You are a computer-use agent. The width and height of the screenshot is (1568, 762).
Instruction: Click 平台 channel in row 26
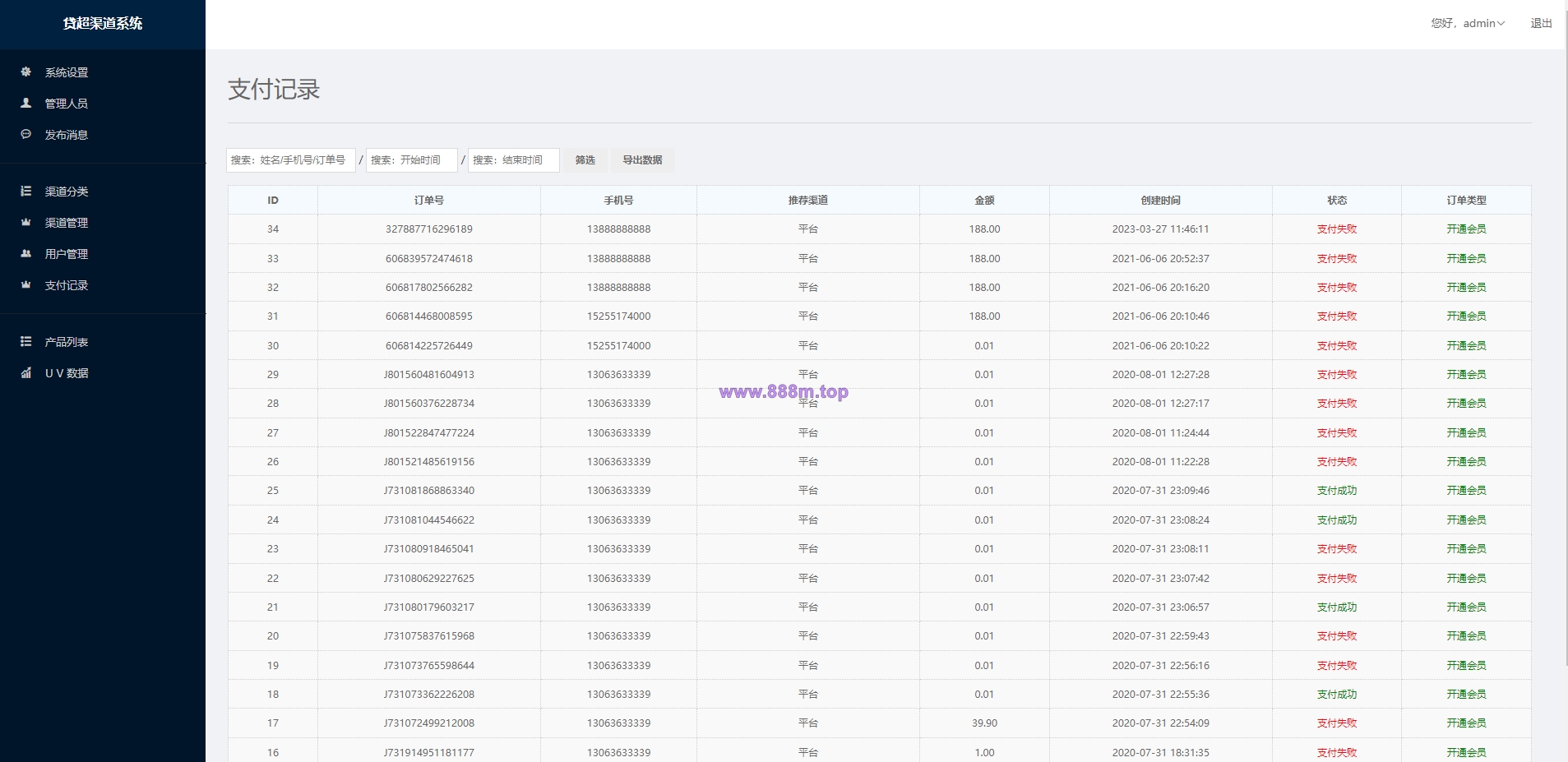(x=808, y=462)
